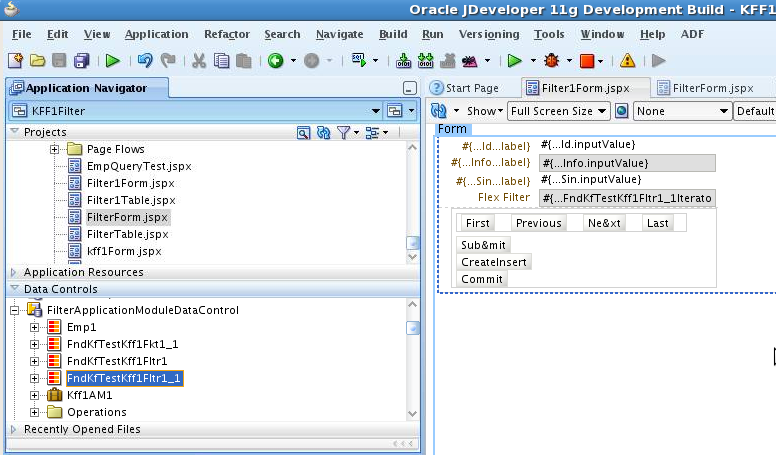776x455 pixels.
Task: Expand the Recently Opened Files section
Action: pos(13,429)
